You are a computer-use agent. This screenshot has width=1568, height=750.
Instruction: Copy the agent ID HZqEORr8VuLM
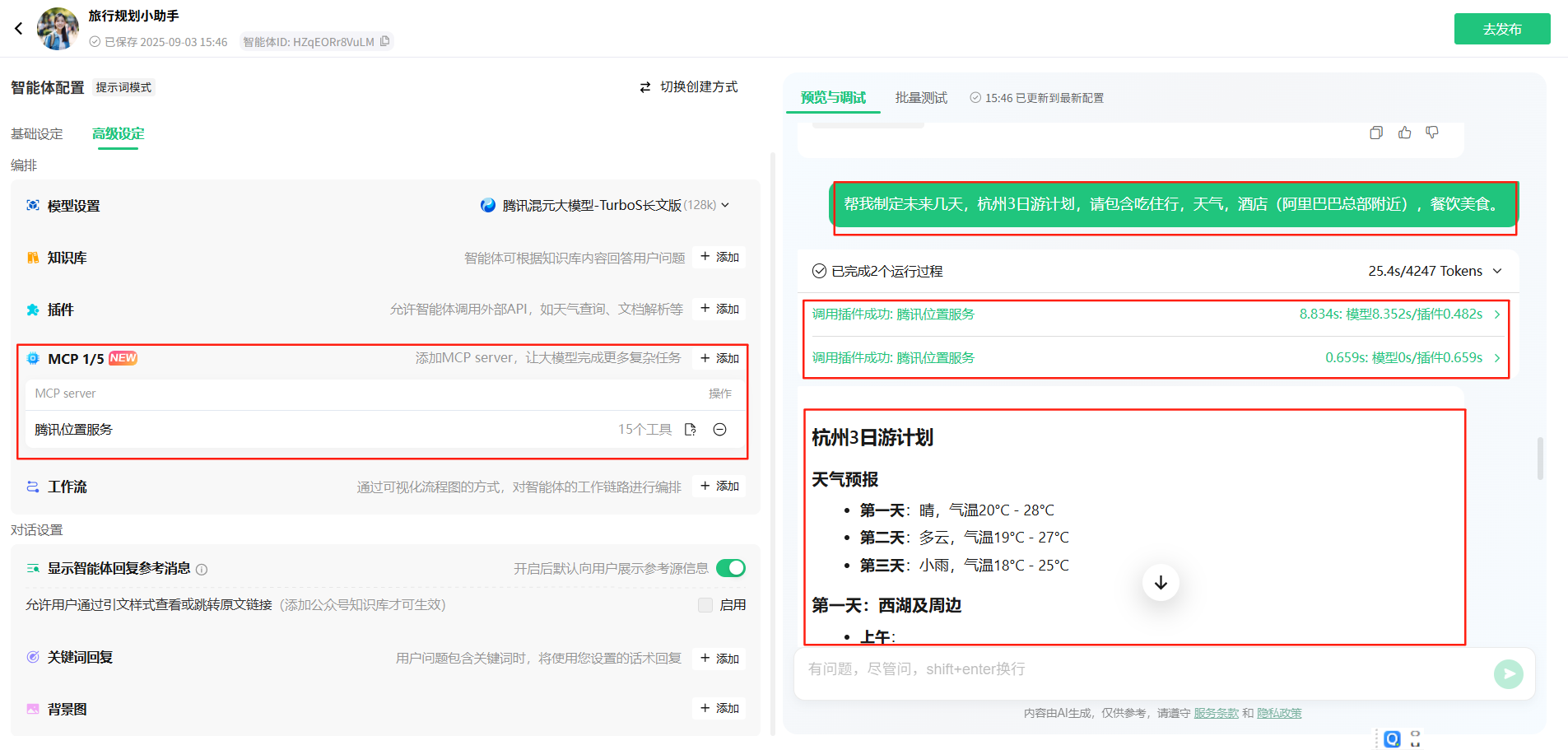384,41
